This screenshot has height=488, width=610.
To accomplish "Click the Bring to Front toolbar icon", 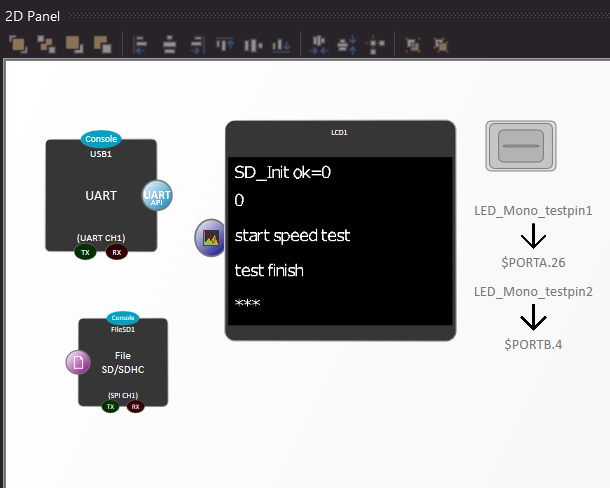I will click(x=18, y=44).
